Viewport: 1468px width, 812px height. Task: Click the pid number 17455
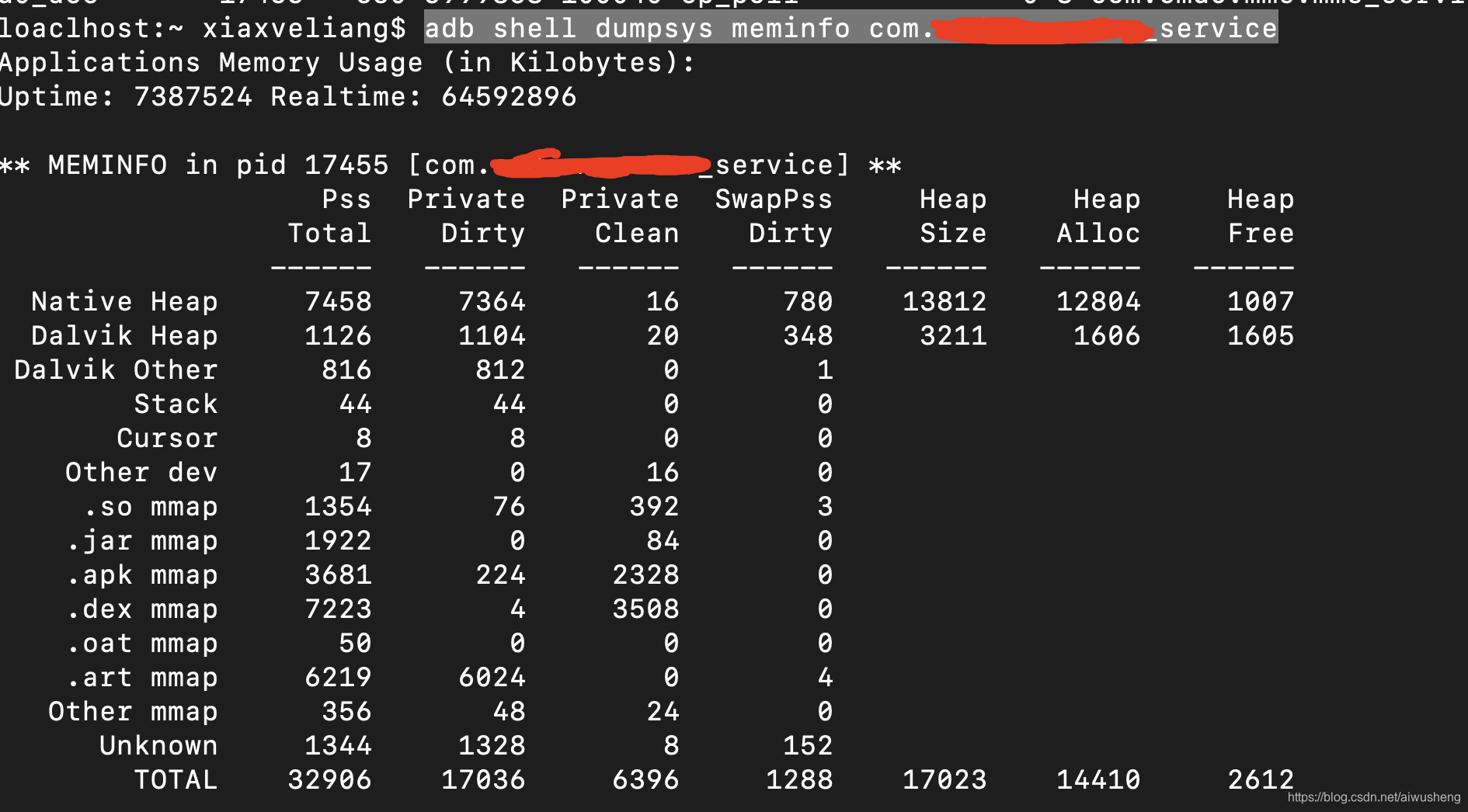[346, 165]
